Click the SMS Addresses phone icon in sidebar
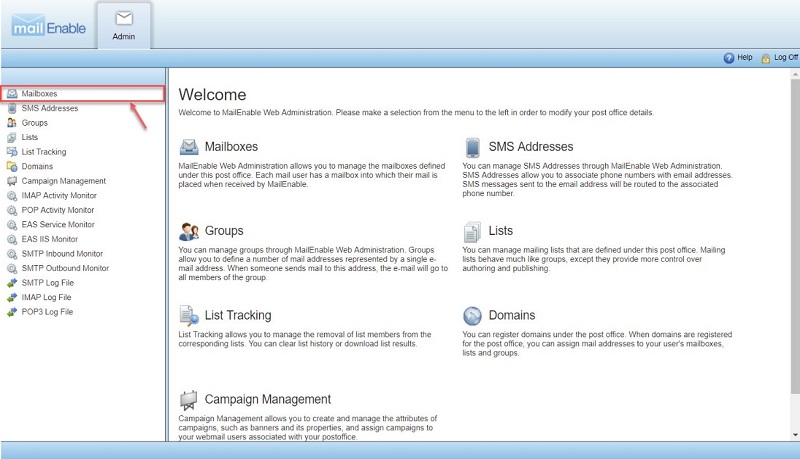This screenshot has height=459, width=800. point(12,108)
